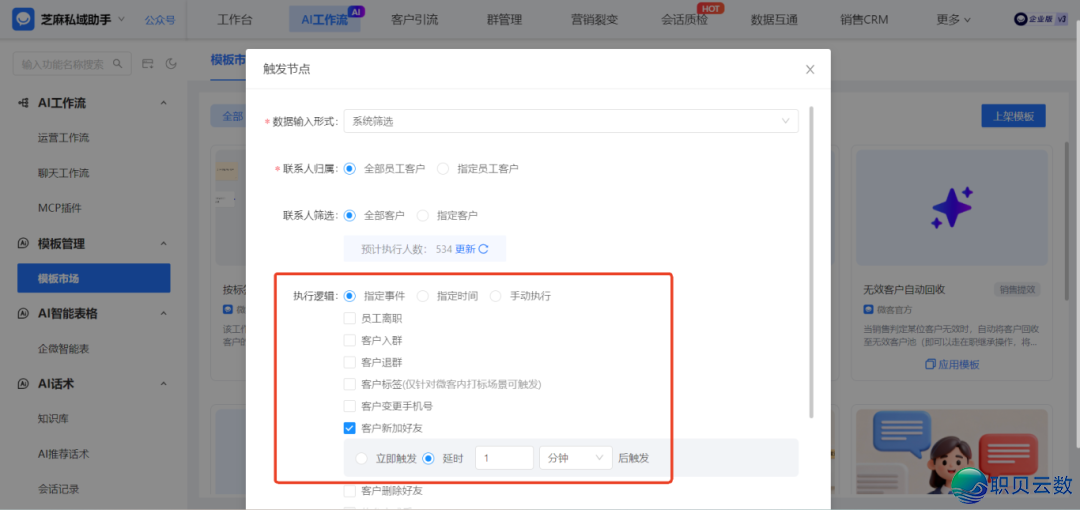Open the 客户引流 top menu tab
Image resolution: width=1080 pixels, height=510 pixels.
coord(414,19)
